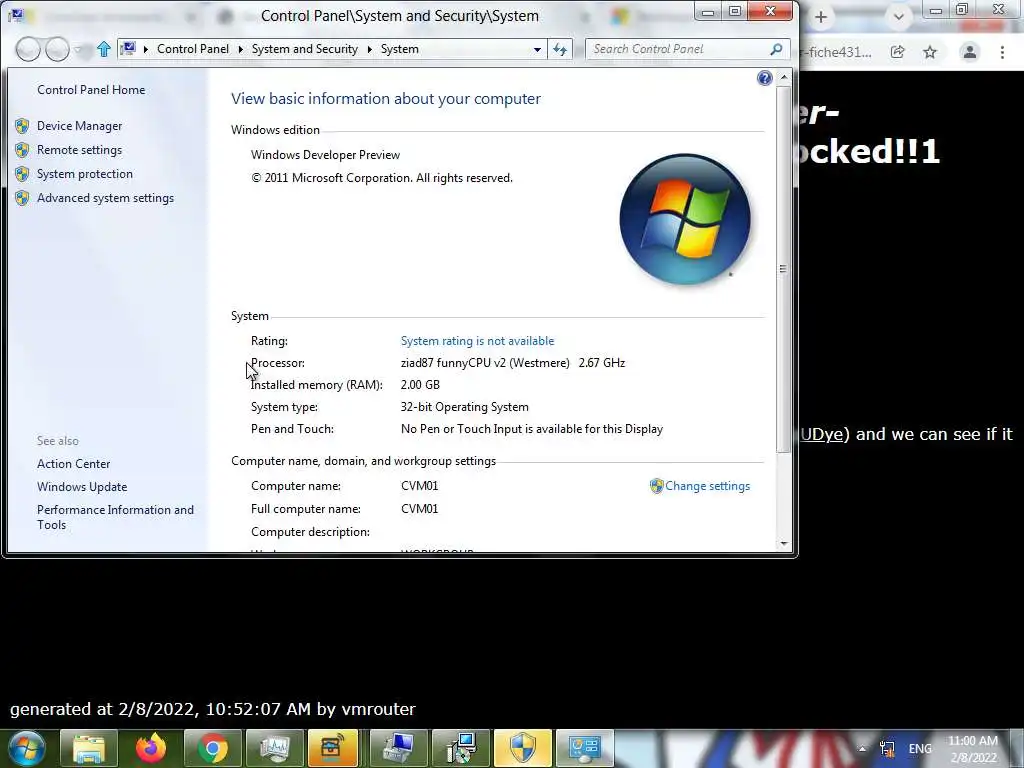The image size is (1024, 768).
Task: Expand the chevron after System and Security
Action: (x=370, y=50)
